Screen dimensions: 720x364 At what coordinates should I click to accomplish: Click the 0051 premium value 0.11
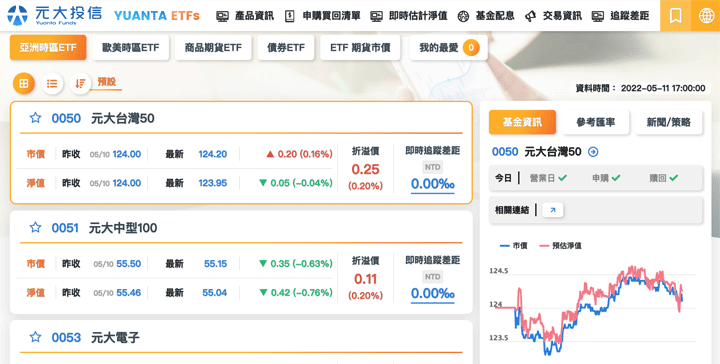coord(366,279)
